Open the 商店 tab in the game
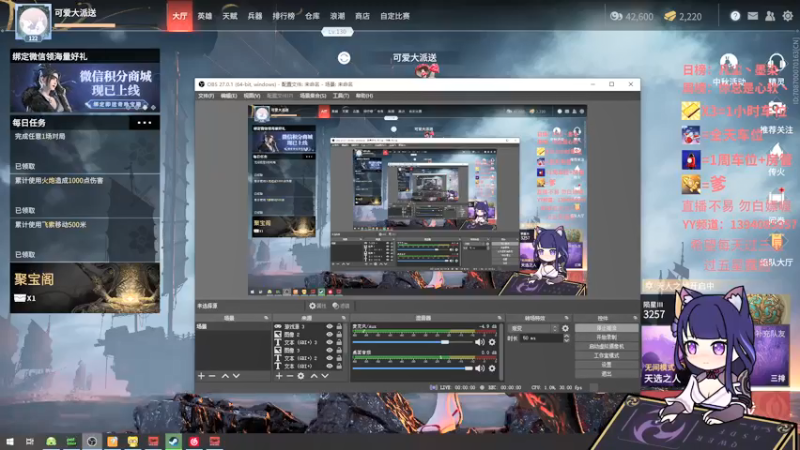This screenshot has width=800, height=450. click(362, 16)
